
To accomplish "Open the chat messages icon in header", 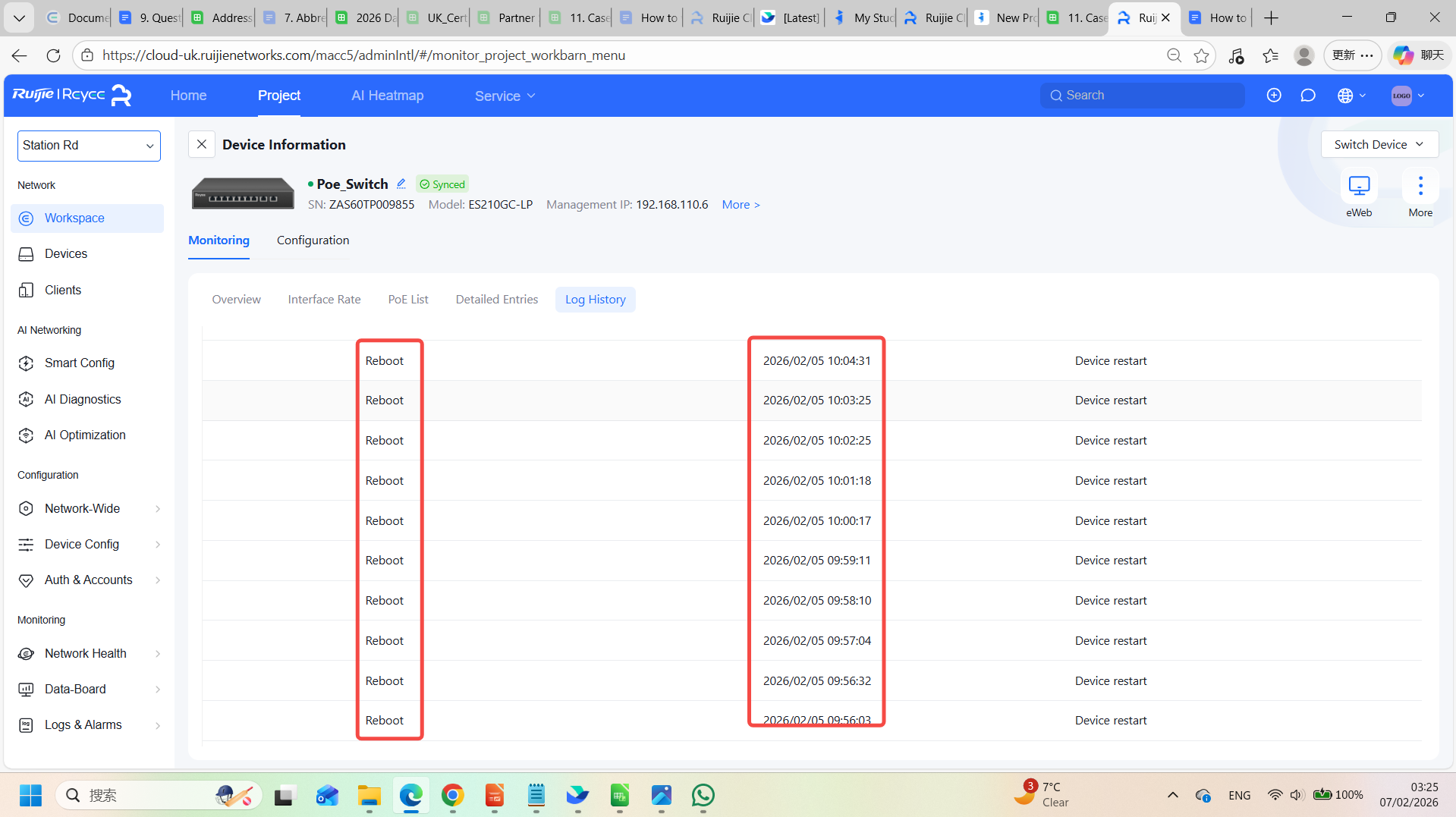I will [1307, 96].
